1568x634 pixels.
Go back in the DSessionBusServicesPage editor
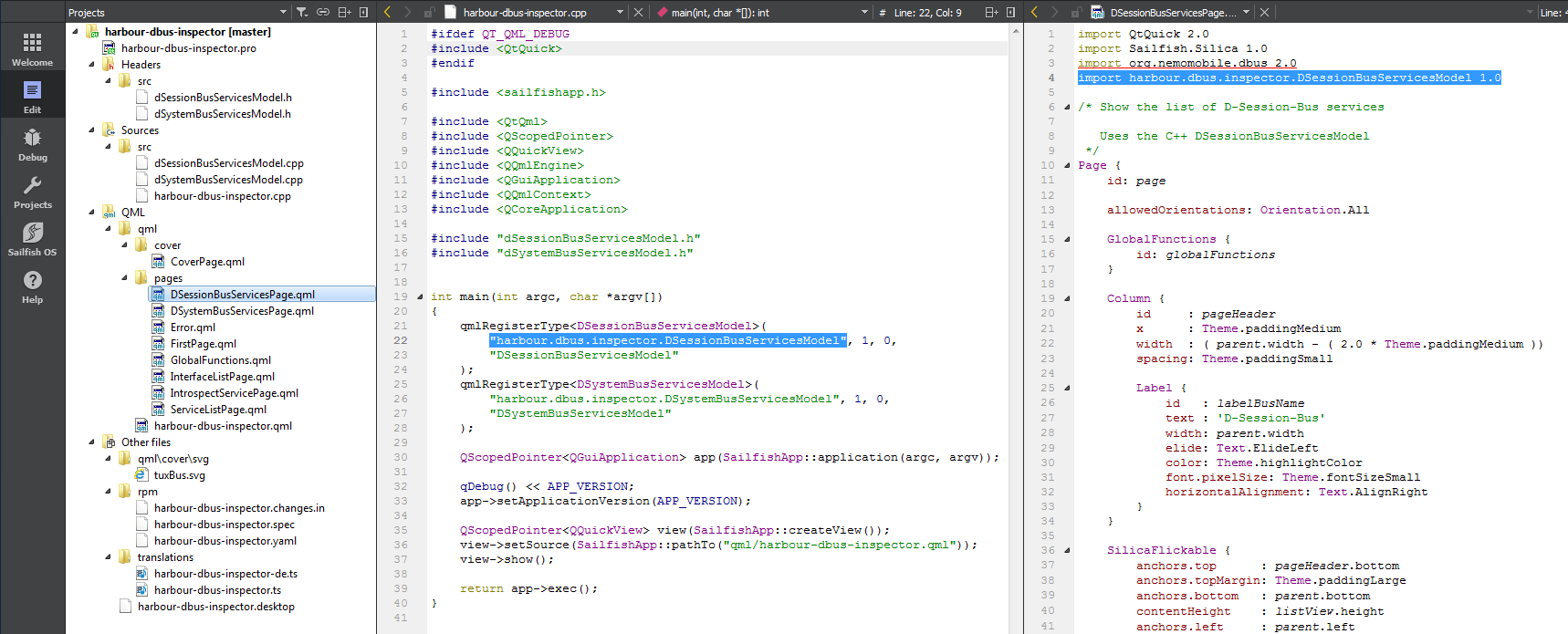point(1034,12)
